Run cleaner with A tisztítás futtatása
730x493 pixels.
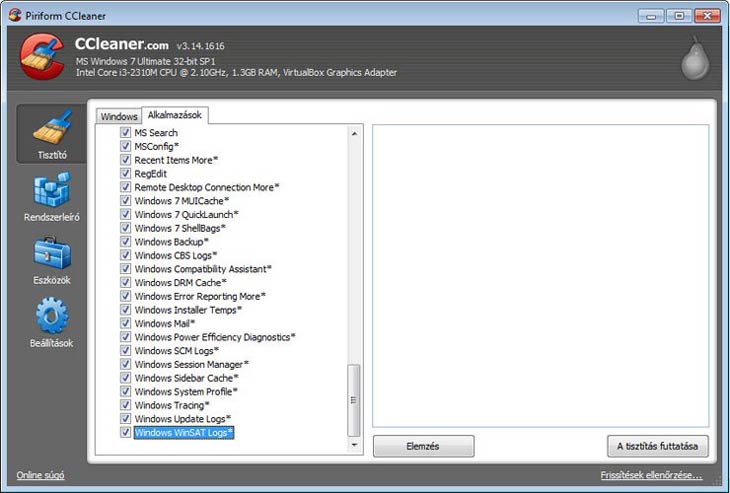tap(657, 446)
